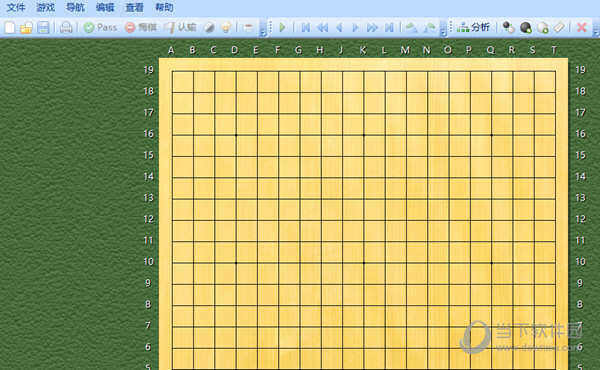Screen dimensions: 600x370
Task: Rewind several moves back
Action: click(323, 28)
